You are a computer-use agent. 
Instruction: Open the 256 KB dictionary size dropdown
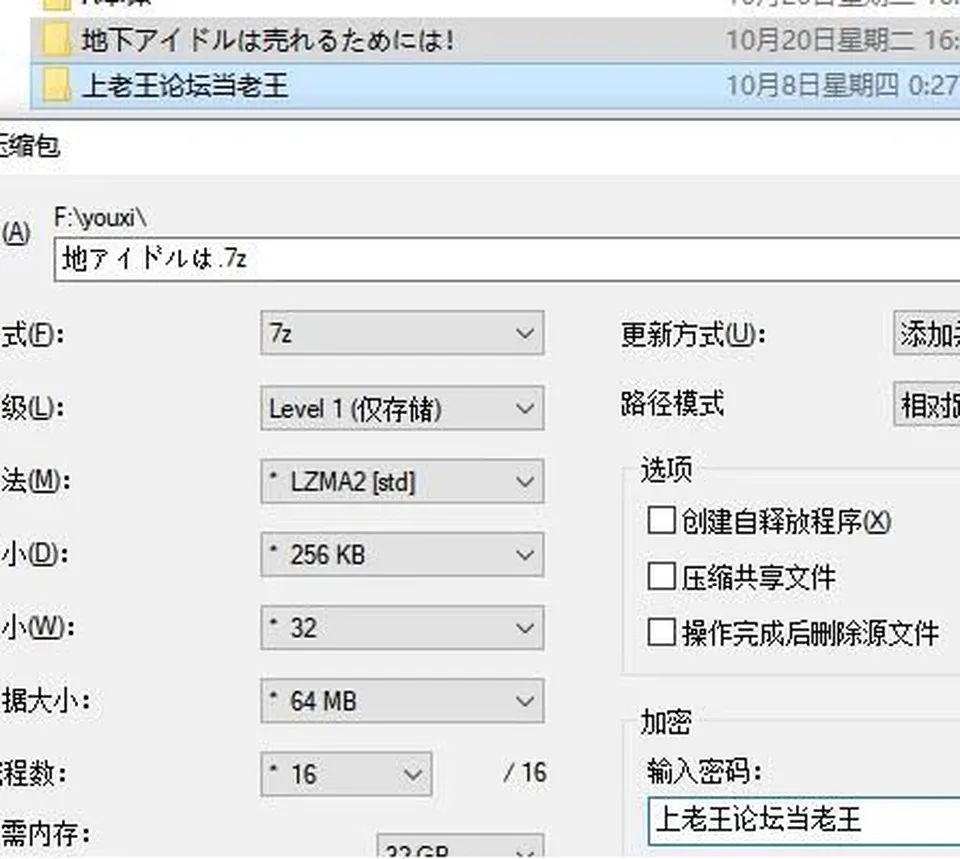click(x=402, y=555)
